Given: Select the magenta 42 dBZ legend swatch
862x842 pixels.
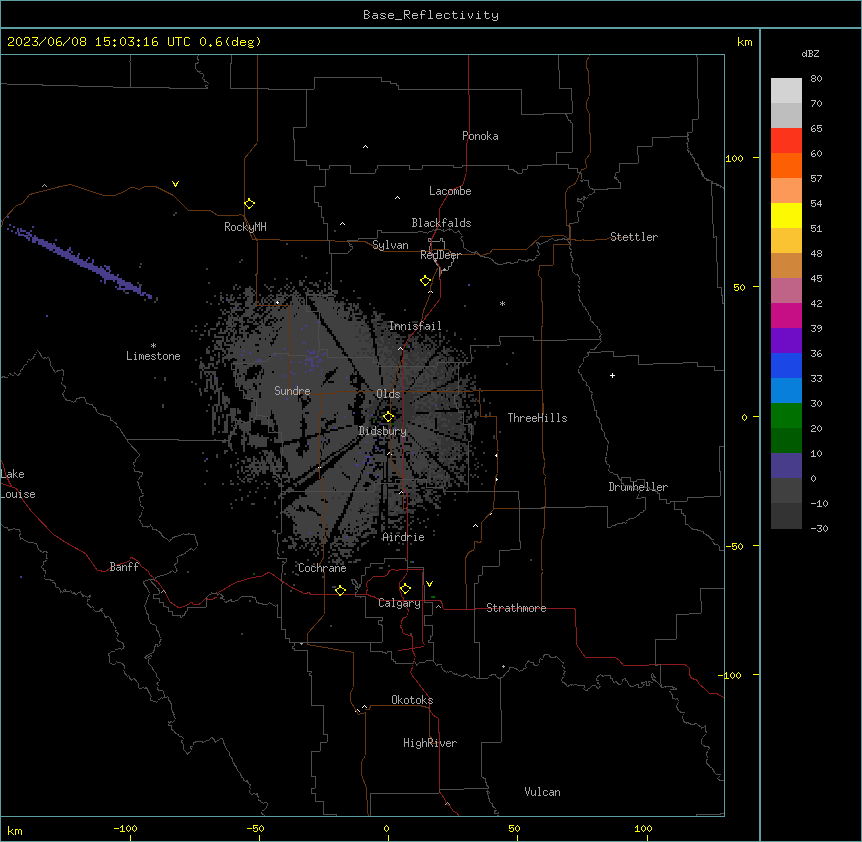Looking at the screenshot, I should (786, 315).
